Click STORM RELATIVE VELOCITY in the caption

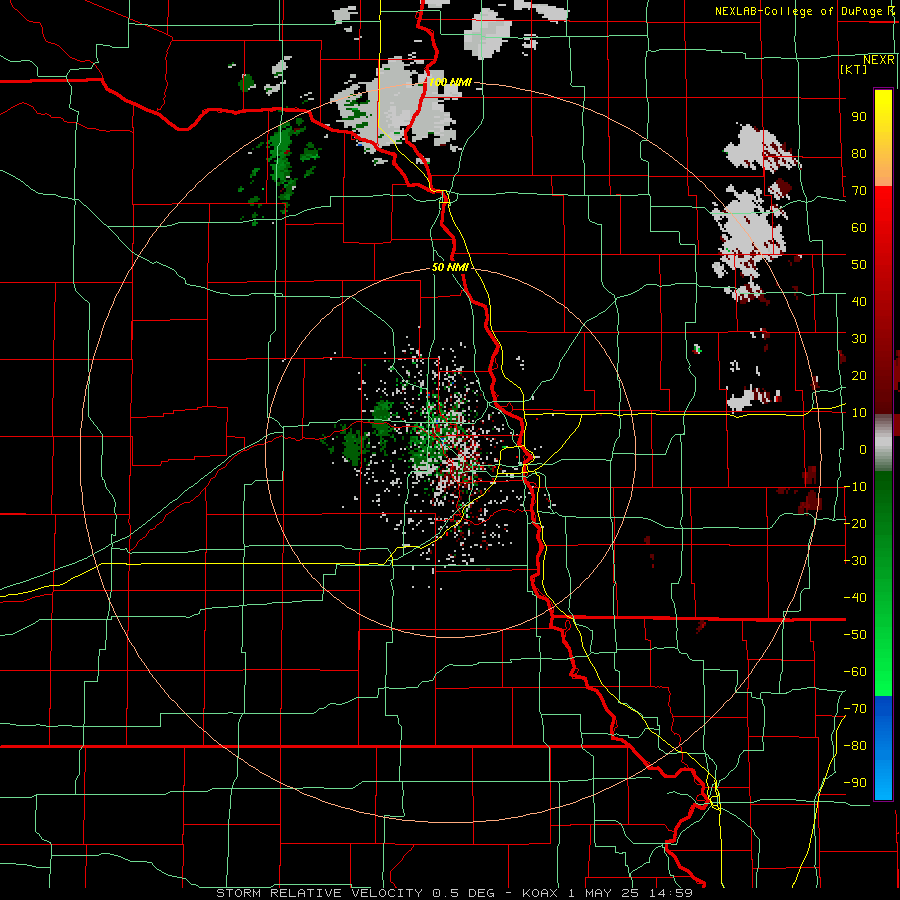[x=319, y=893]
